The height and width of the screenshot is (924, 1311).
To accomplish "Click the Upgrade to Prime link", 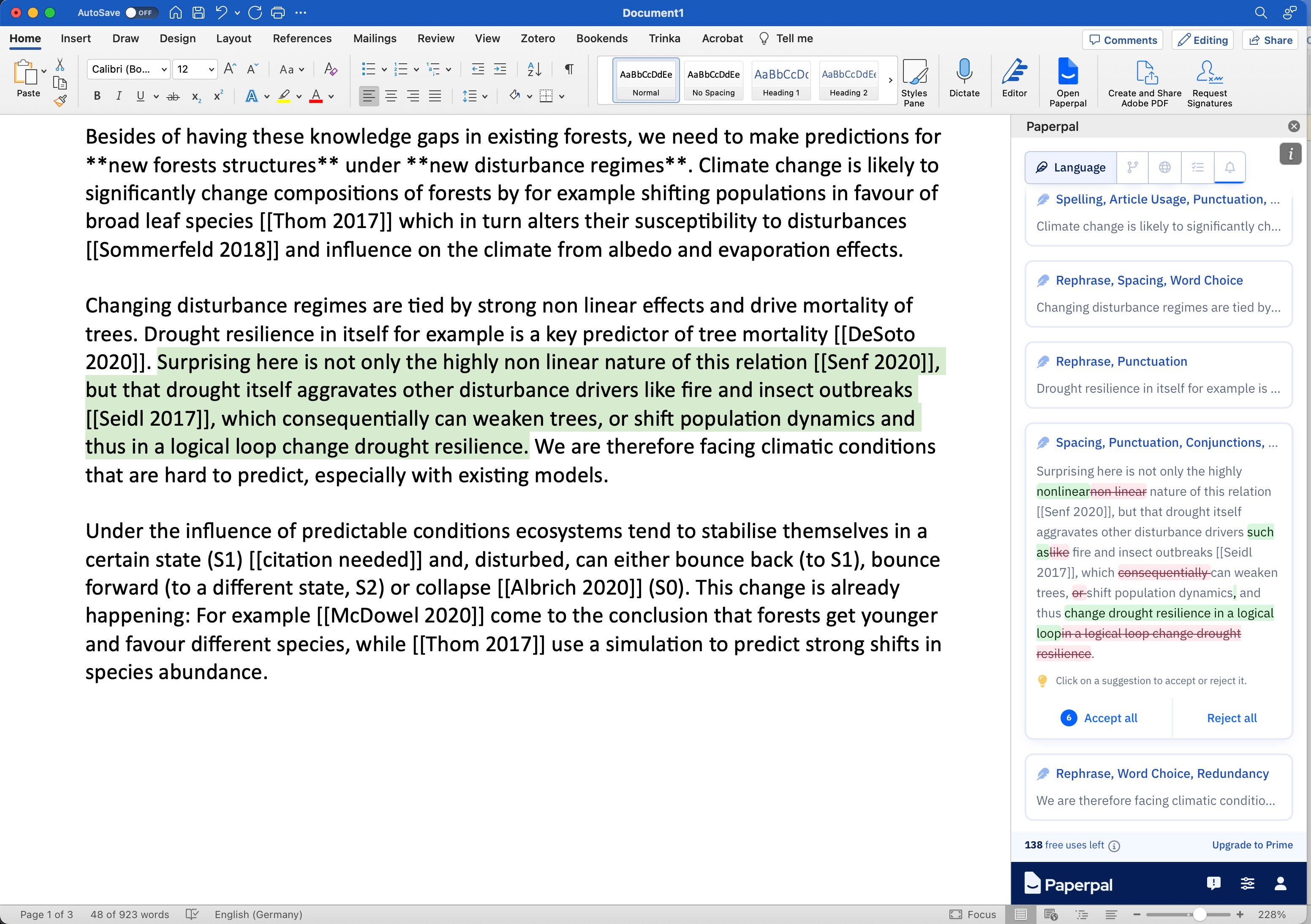I will pyautogui.click(x=1251, y=845).
